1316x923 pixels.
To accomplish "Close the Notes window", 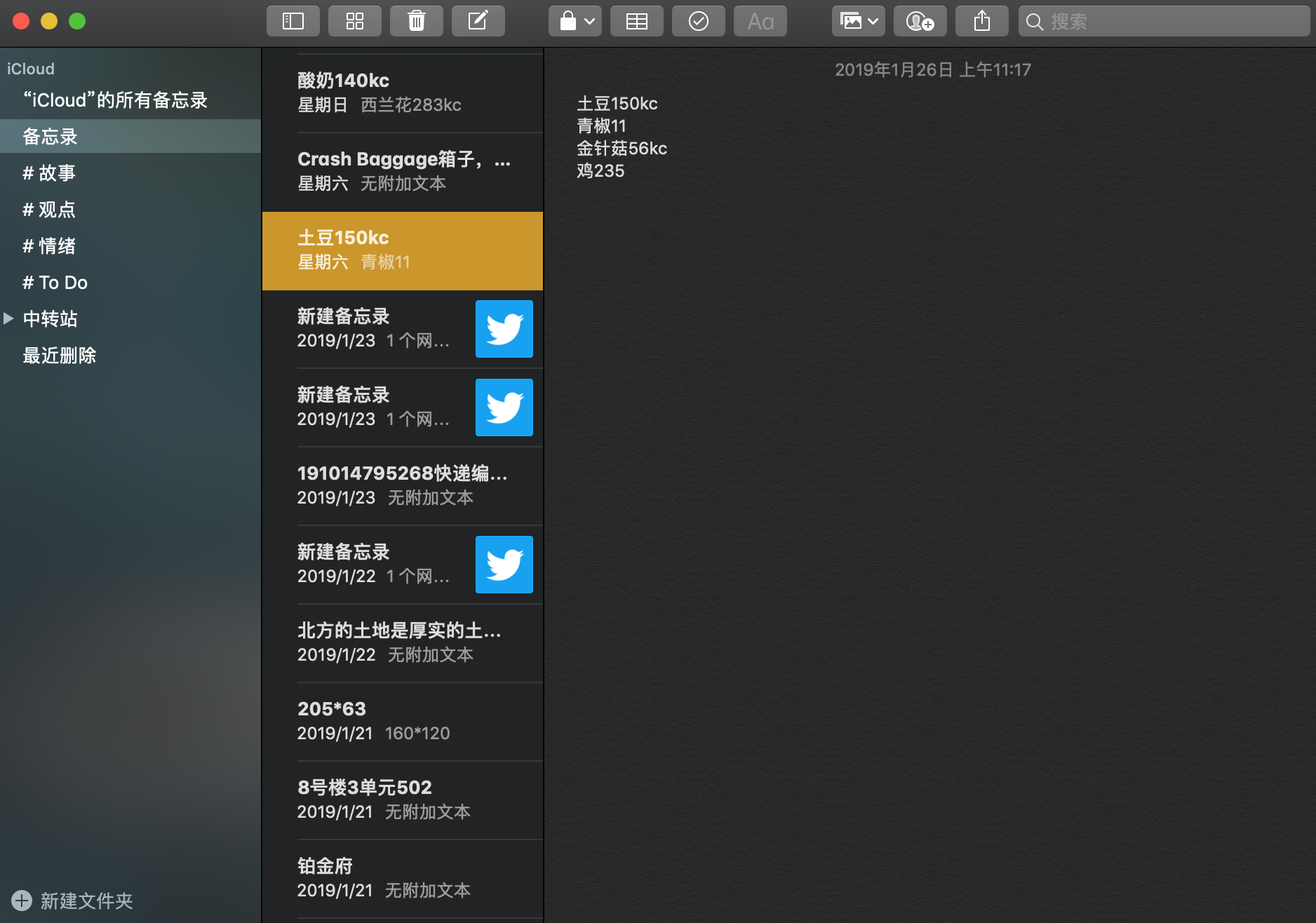I will point(21,21).
